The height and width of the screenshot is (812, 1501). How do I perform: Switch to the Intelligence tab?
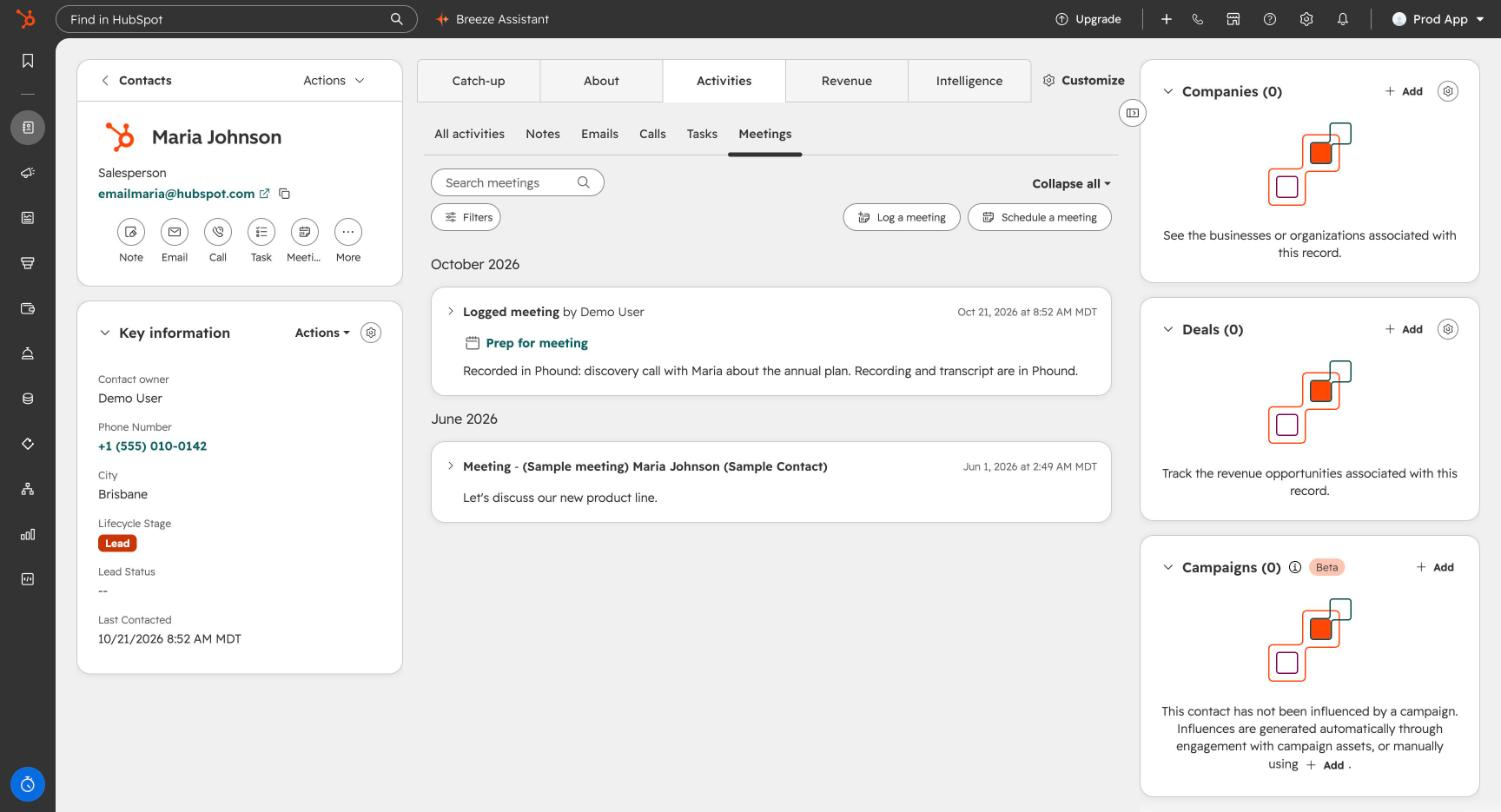pos(969,81)
